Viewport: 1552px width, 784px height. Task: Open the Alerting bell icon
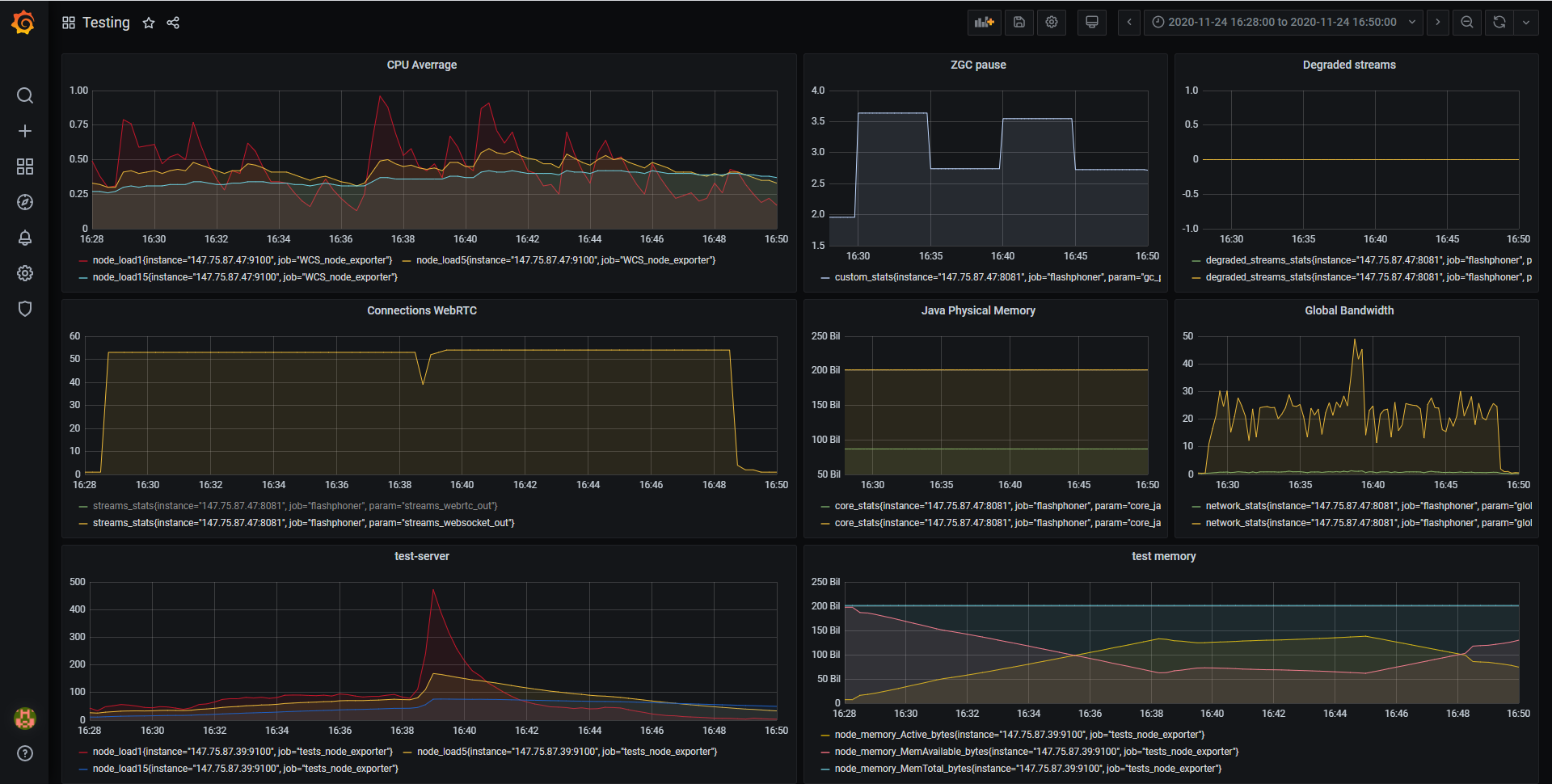click(25, 238)
